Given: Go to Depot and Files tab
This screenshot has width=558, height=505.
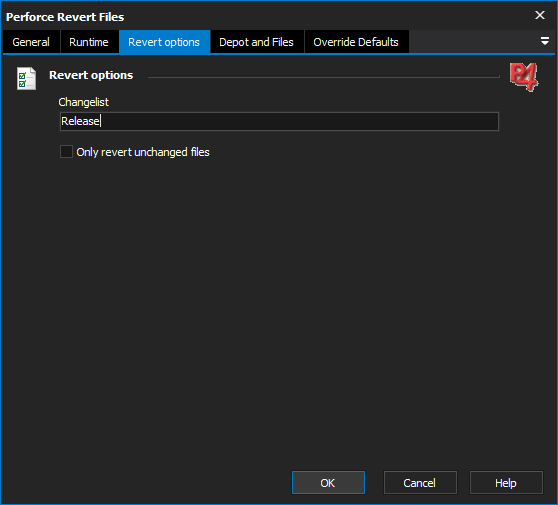Looking at the screenshot, I should pyautogui.click(x=257, y=42).
